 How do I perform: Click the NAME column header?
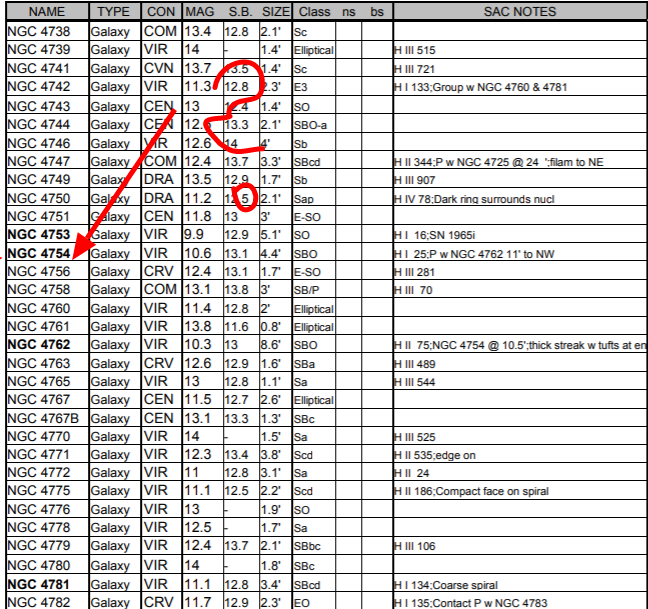pyautogui.click(x=47, y=12)
